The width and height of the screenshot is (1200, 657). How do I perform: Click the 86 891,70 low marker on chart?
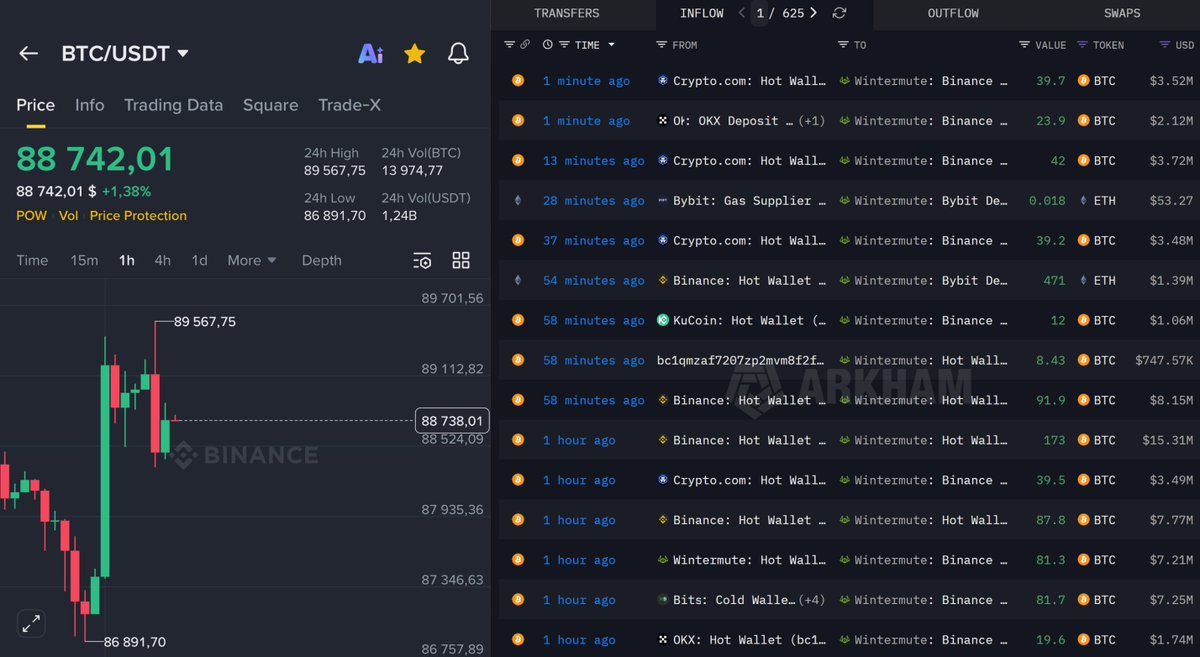135,642
